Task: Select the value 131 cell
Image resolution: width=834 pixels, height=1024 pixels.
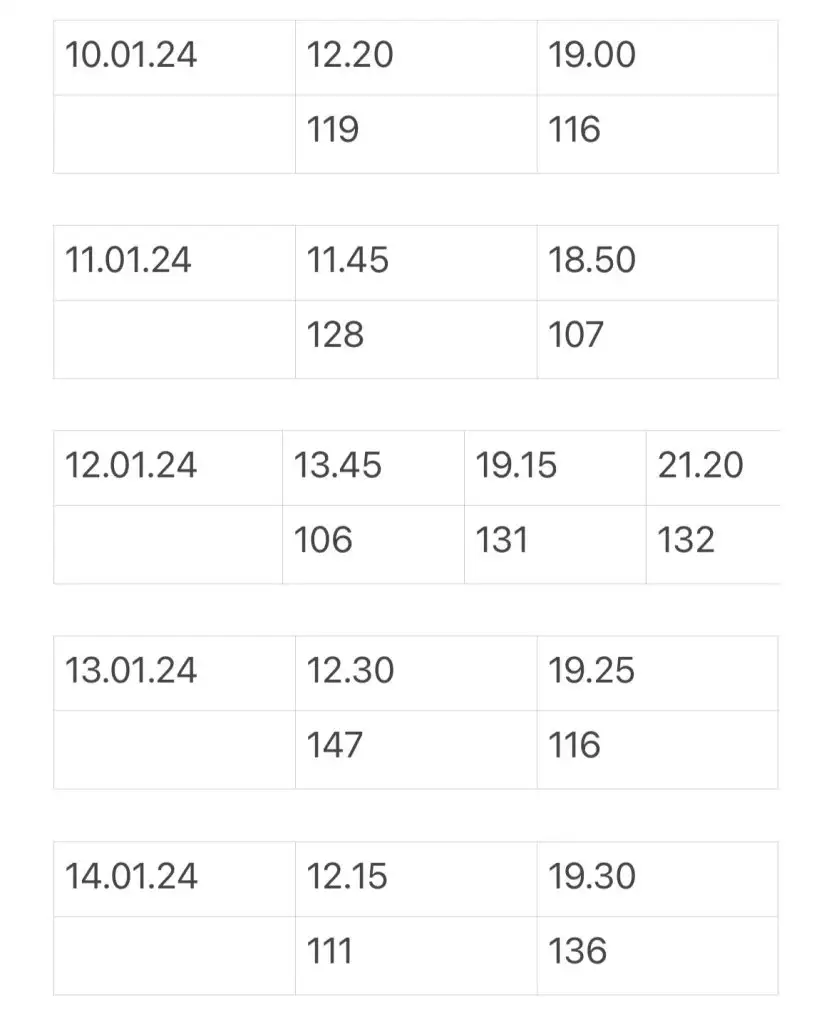Action: (x=555, y=545)
